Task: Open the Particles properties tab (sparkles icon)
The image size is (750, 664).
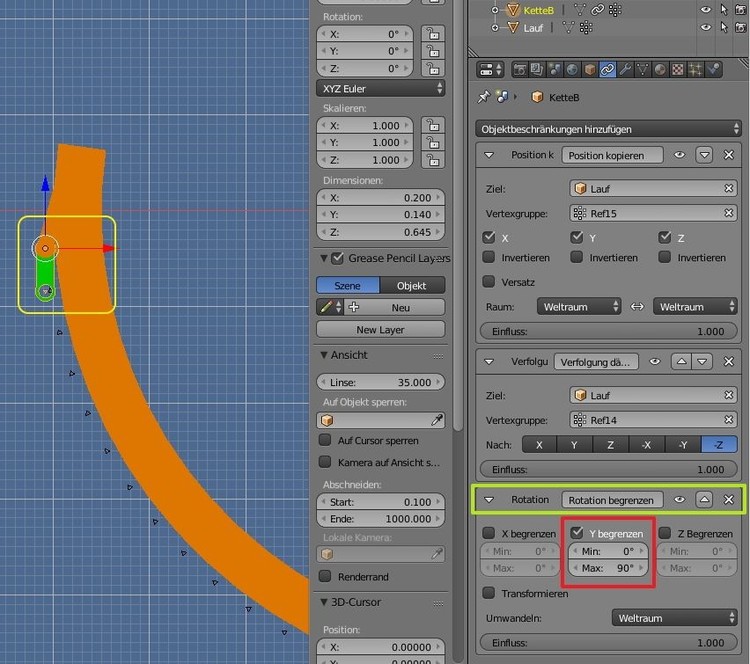Action: coord(695,70)
